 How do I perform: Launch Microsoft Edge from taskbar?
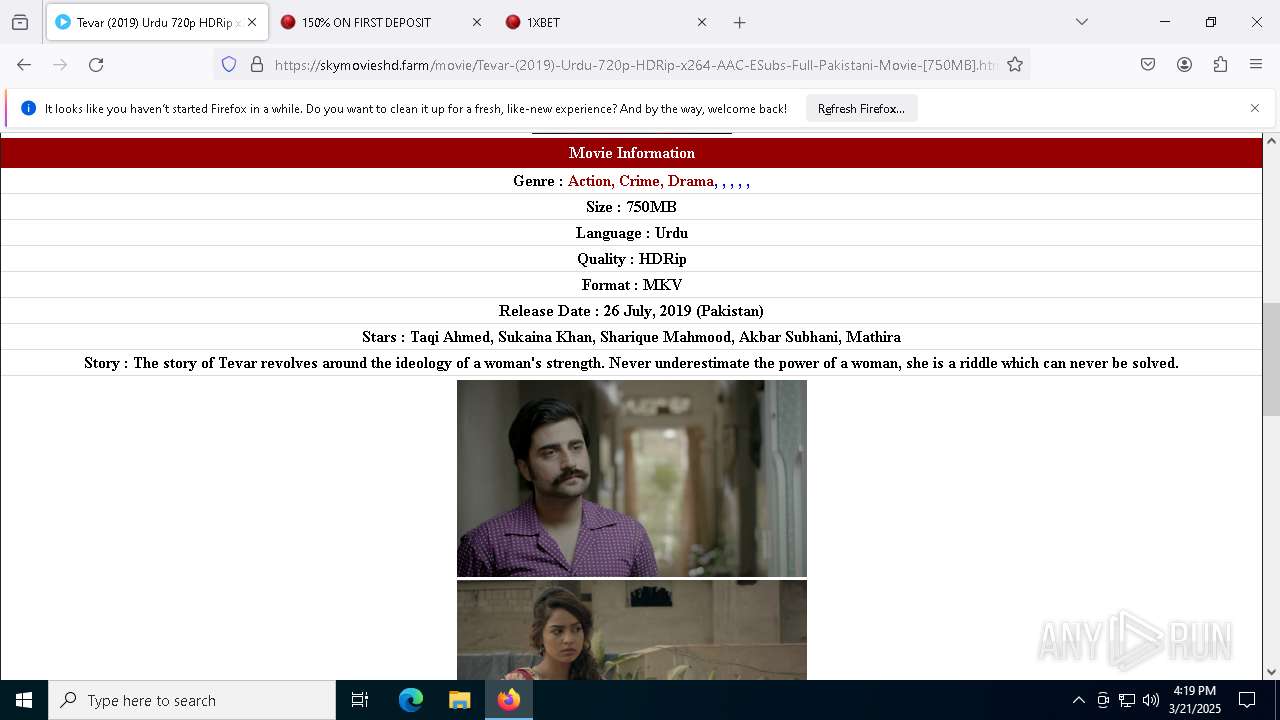click(411, 700)
